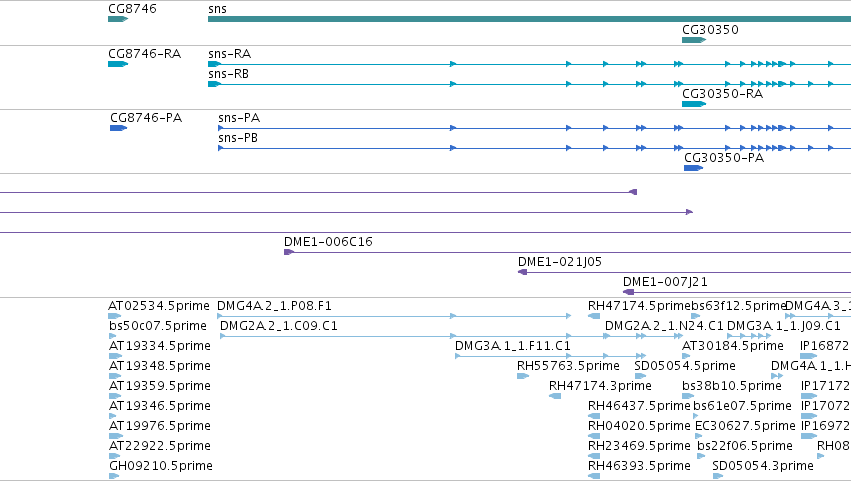Click the DME1-007J21 purple end arrow
The image size is (851, 481).
628,292
